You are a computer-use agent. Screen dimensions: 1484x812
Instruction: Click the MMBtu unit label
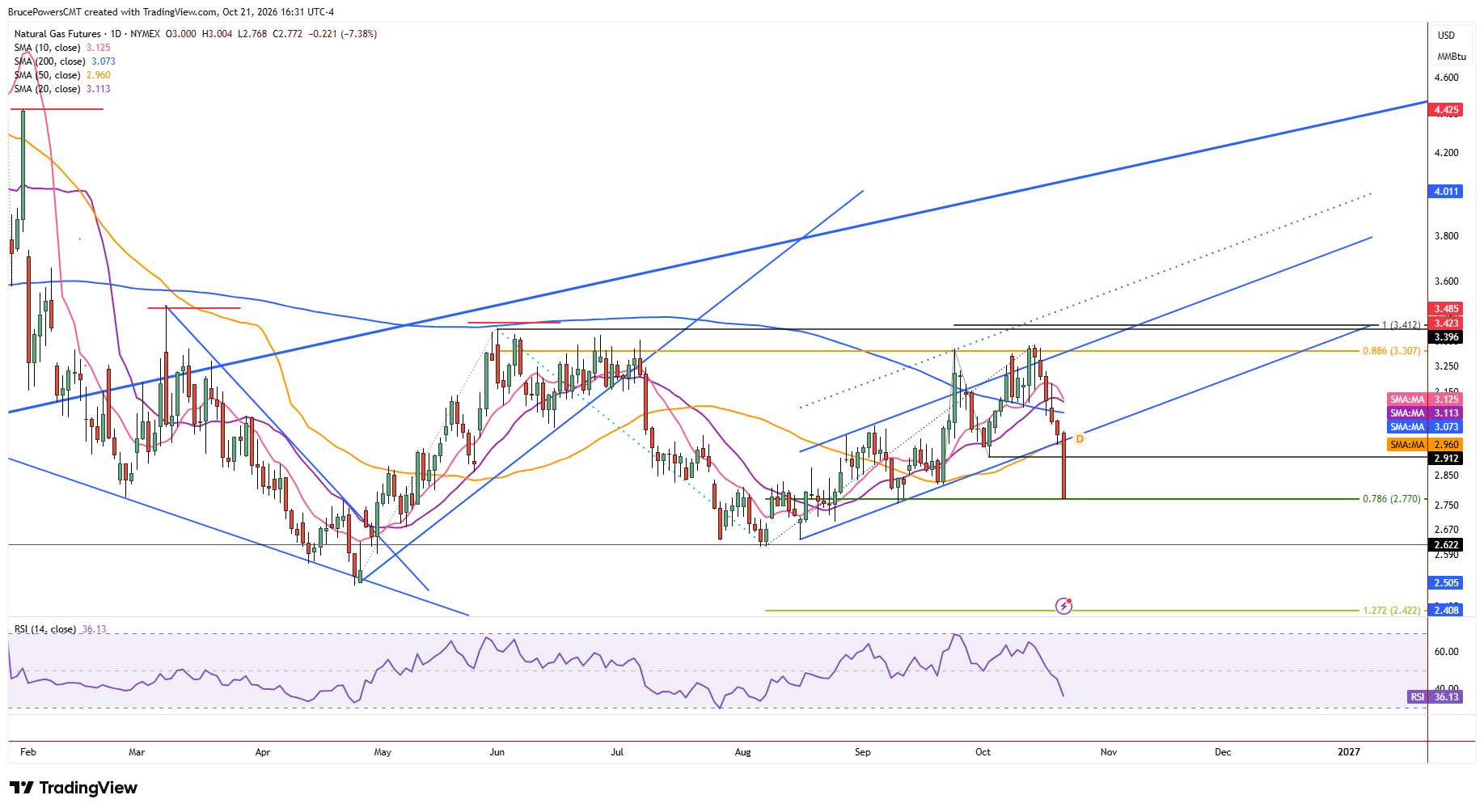(1452, 57)
